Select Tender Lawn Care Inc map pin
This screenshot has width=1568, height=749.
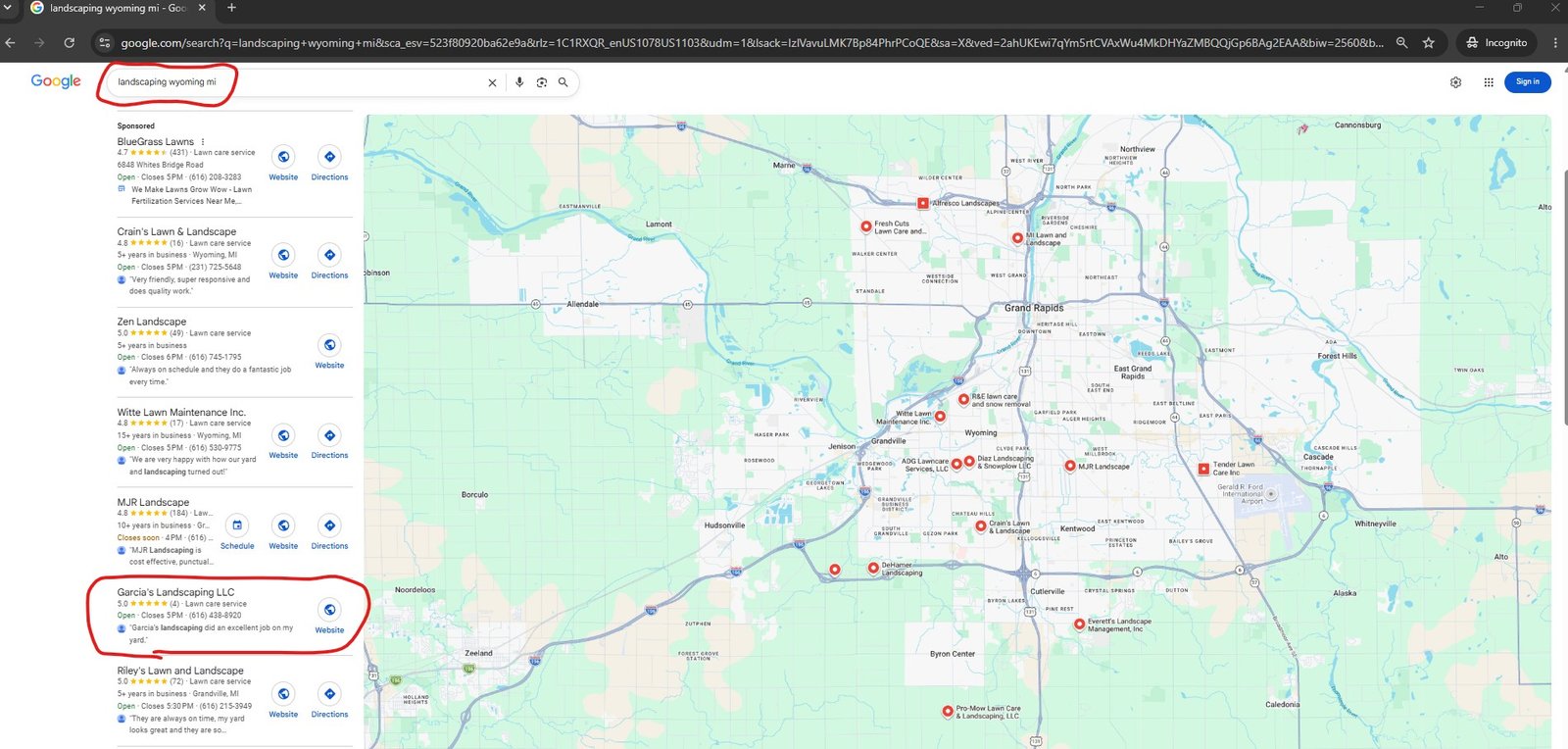[1203, 470]
